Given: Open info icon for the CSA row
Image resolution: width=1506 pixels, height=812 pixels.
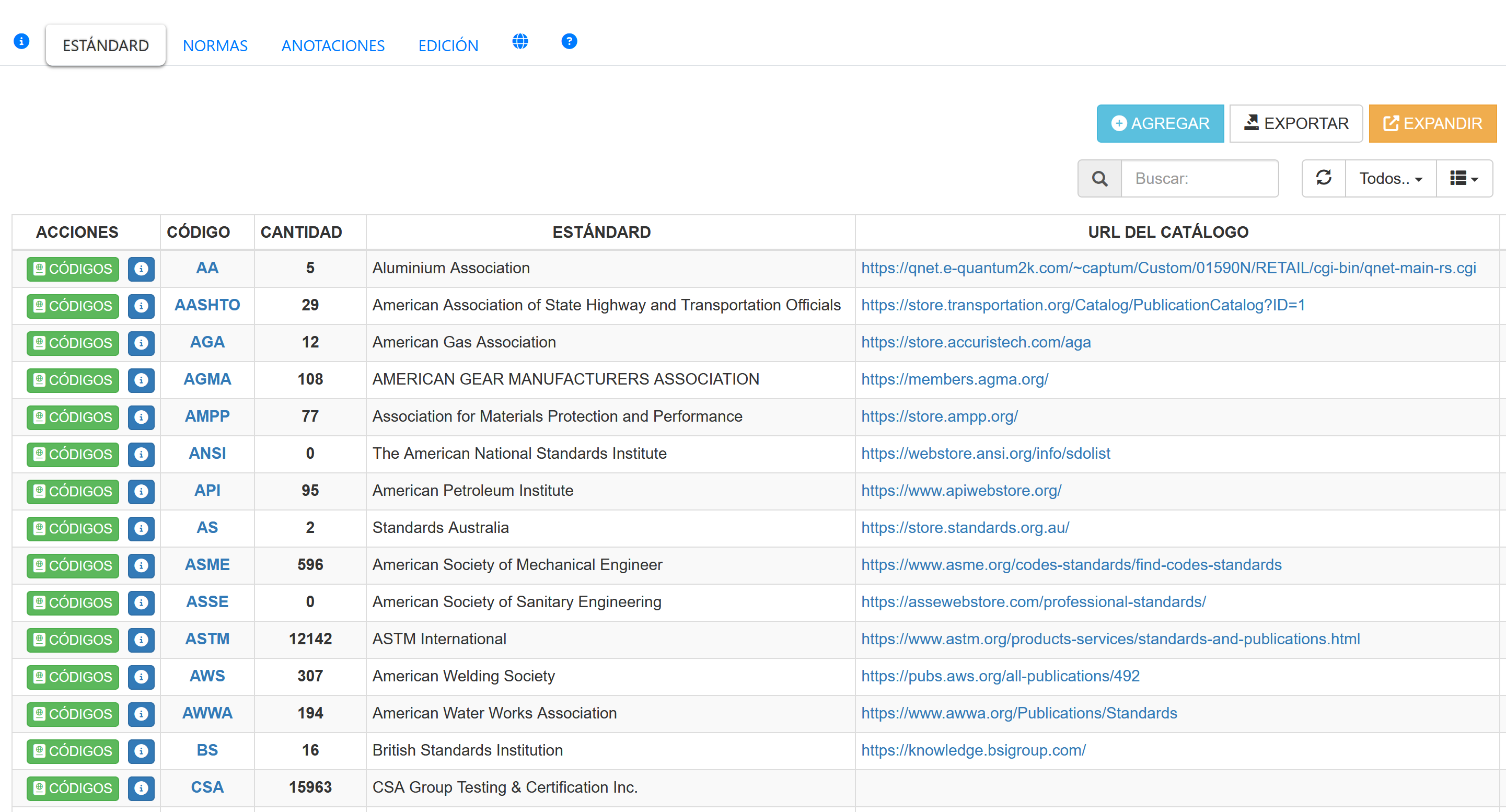Looking at the screenshot, I should (141, 788).
